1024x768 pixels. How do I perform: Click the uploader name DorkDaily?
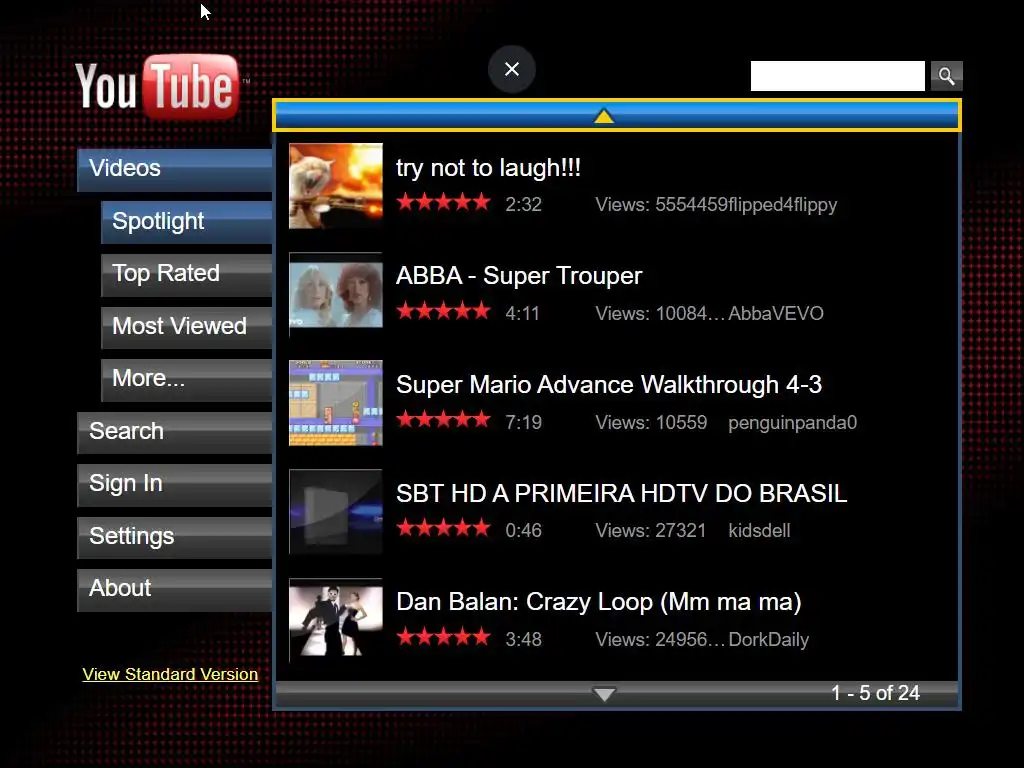tap(769, 639)
